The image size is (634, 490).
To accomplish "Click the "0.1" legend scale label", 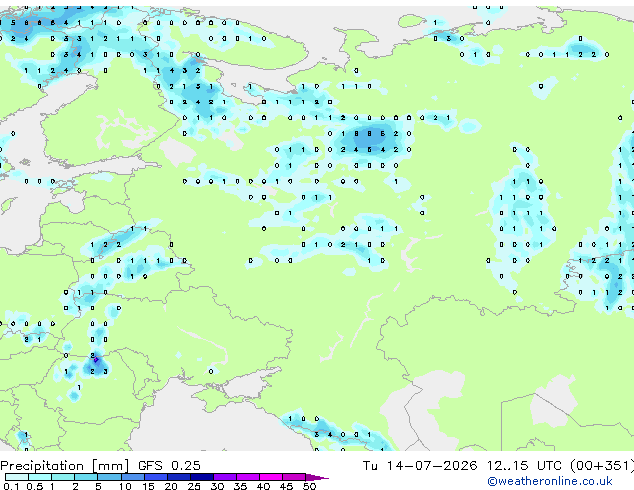I will [x=11, y=486].
